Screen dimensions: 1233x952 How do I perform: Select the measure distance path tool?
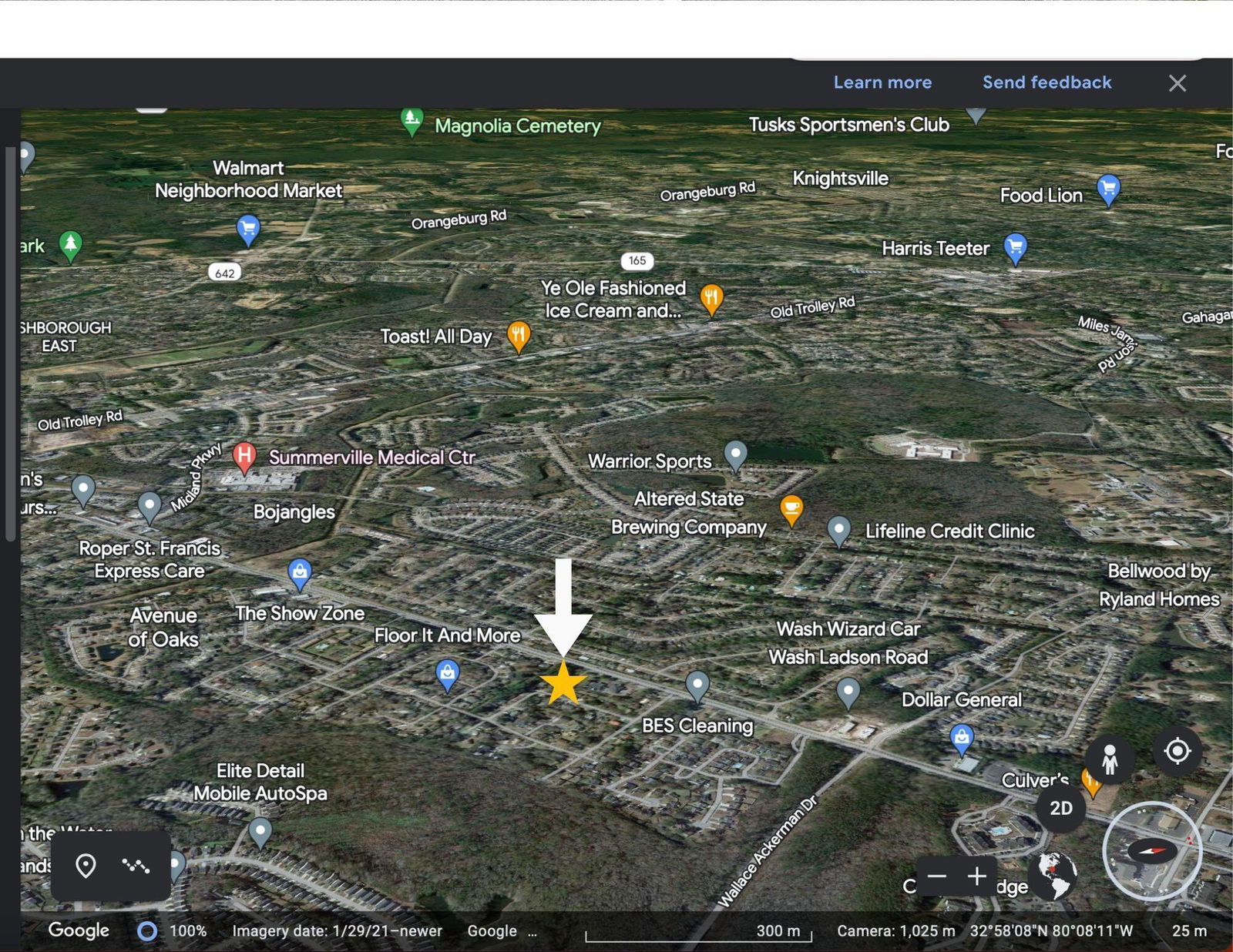(x=136, y=866)
